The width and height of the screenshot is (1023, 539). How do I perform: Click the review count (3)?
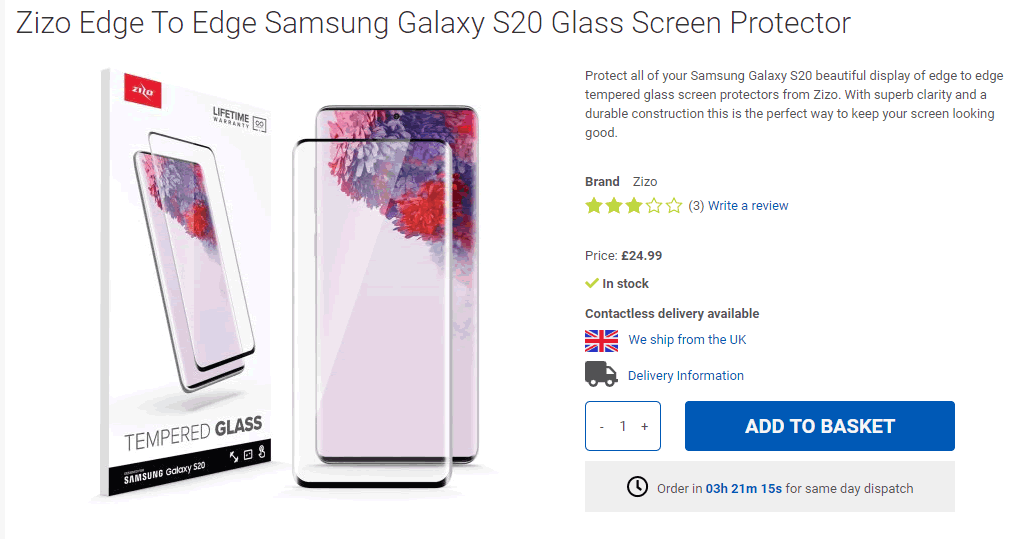pos(696,206)
